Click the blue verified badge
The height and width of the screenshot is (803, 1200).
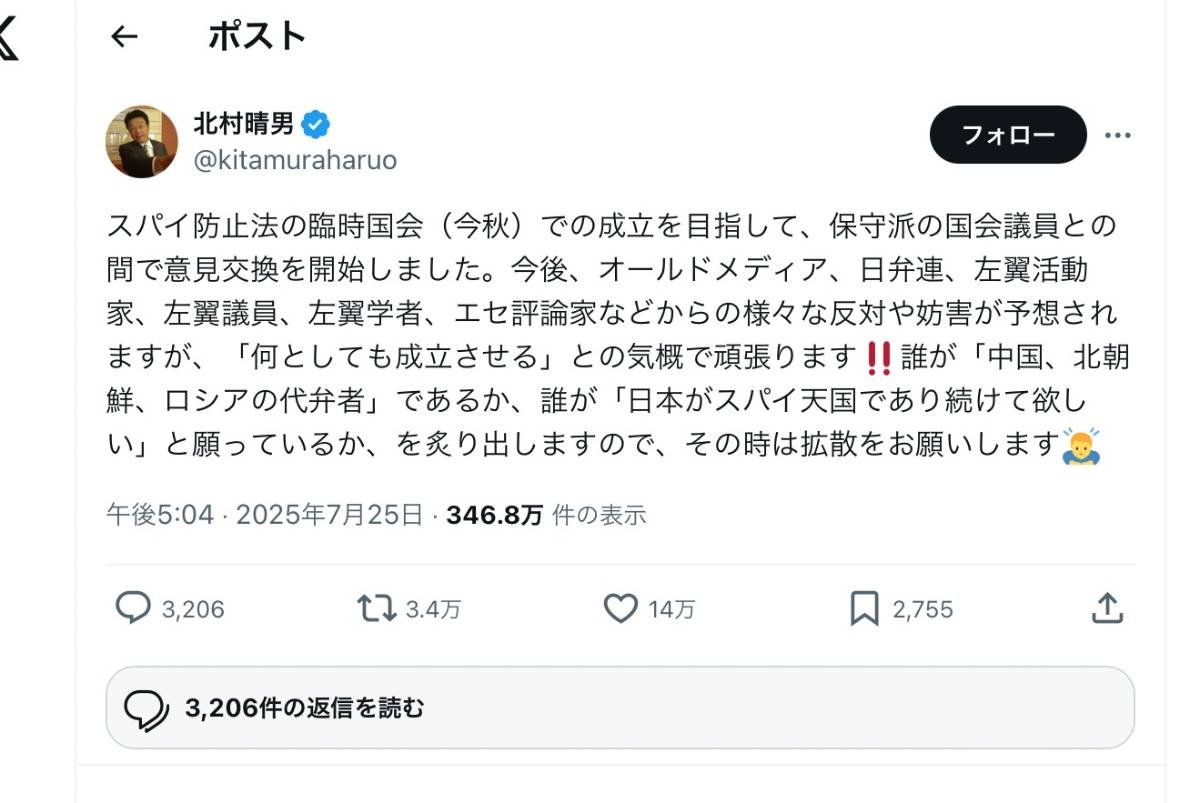point(317,125)
